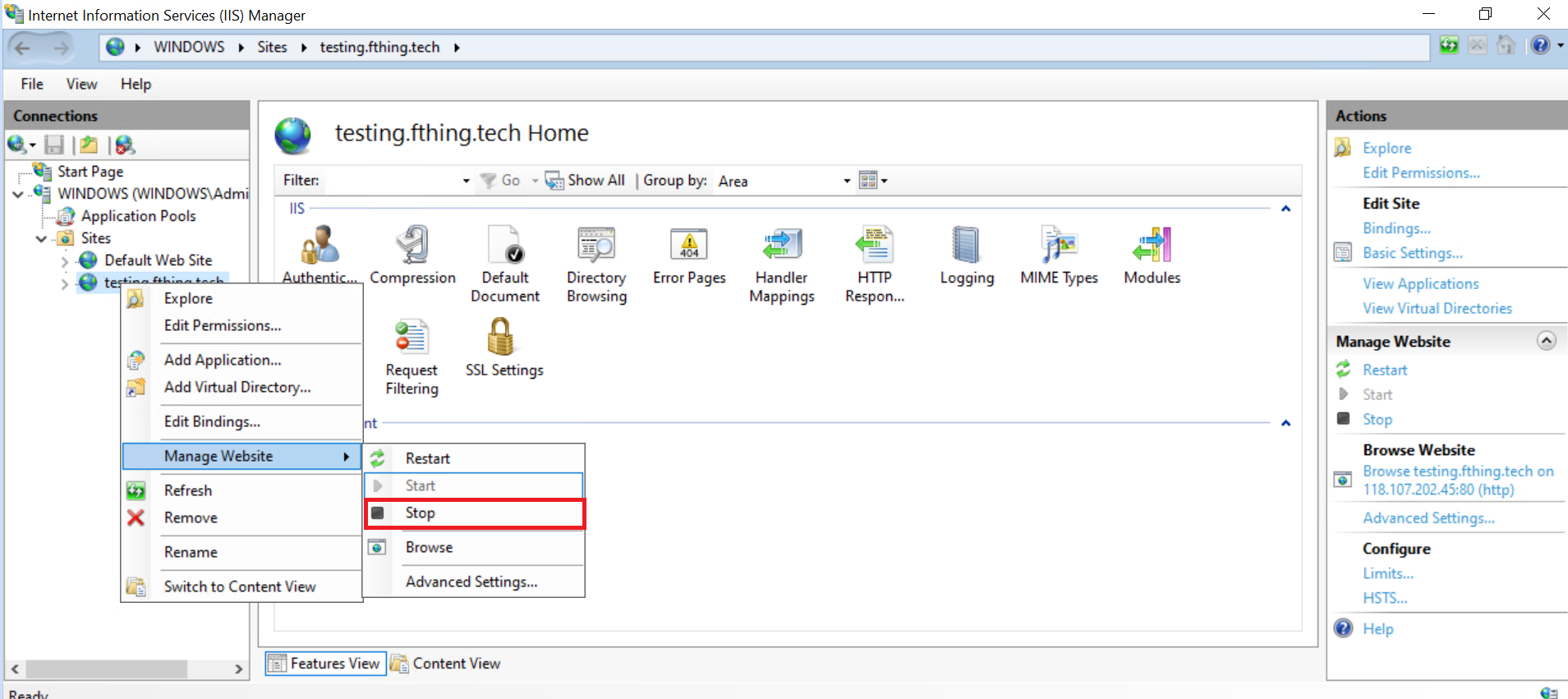The width and height of the screenshot is (1568, 699).
Task: Switch to the Features View tab
Action: (x=325, y=663)
